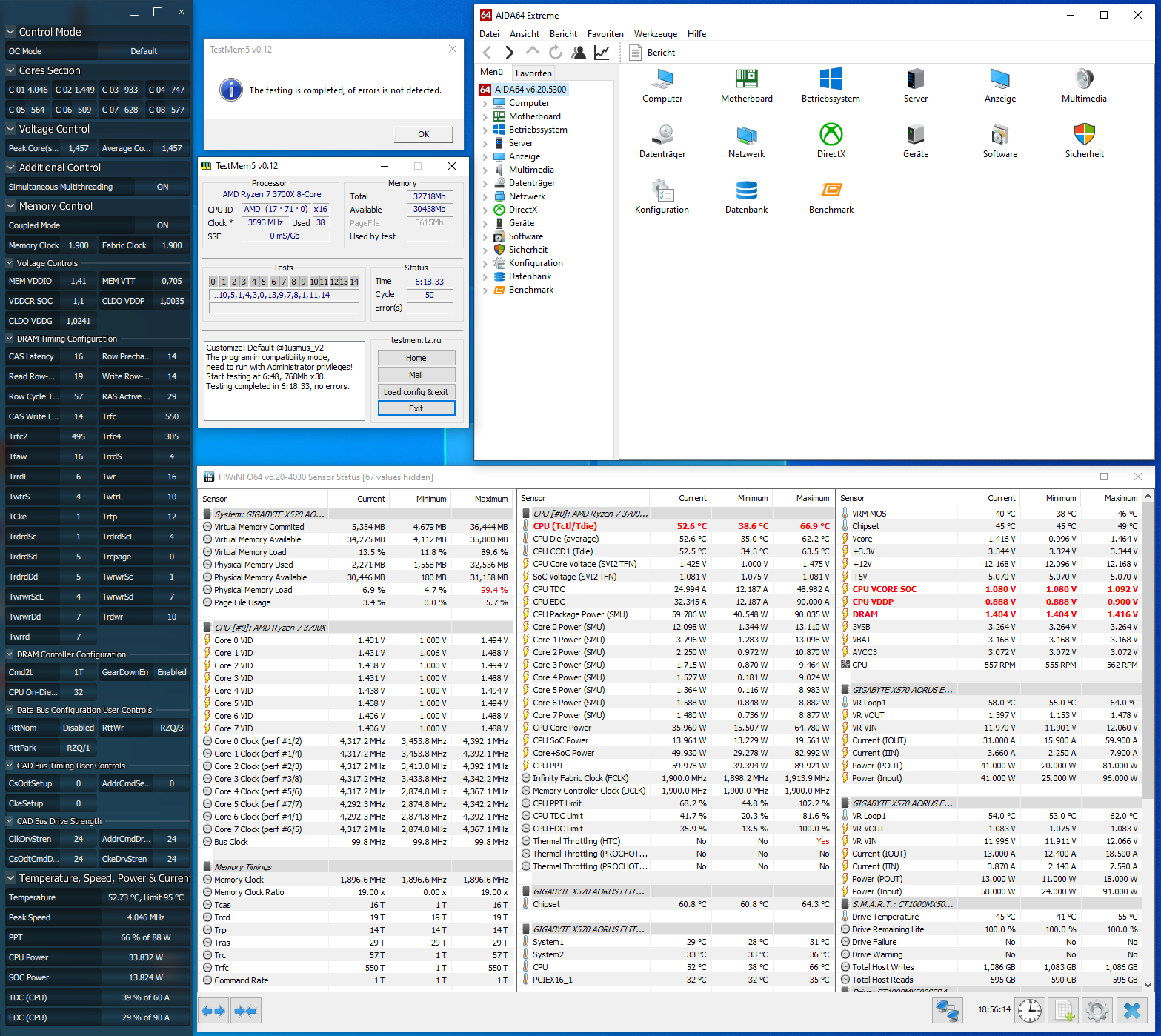The height and width of the screenshot is (1036, 1161).
Task: Select Sicherheit tree item in AIDA64
Action: (x=528, y=250)
